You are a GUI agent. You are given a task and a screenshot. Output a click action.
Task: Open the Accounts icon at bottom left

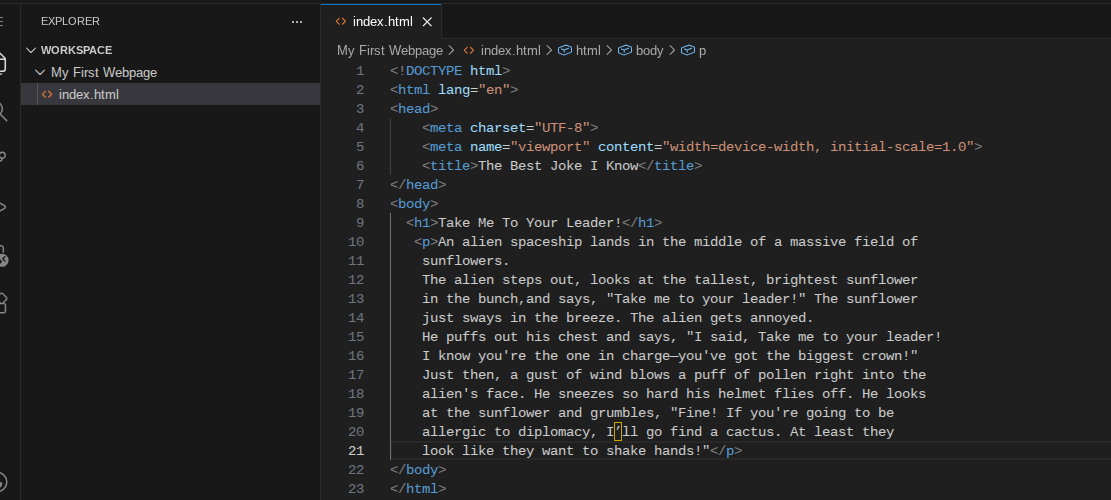click(x=4, y=481)
